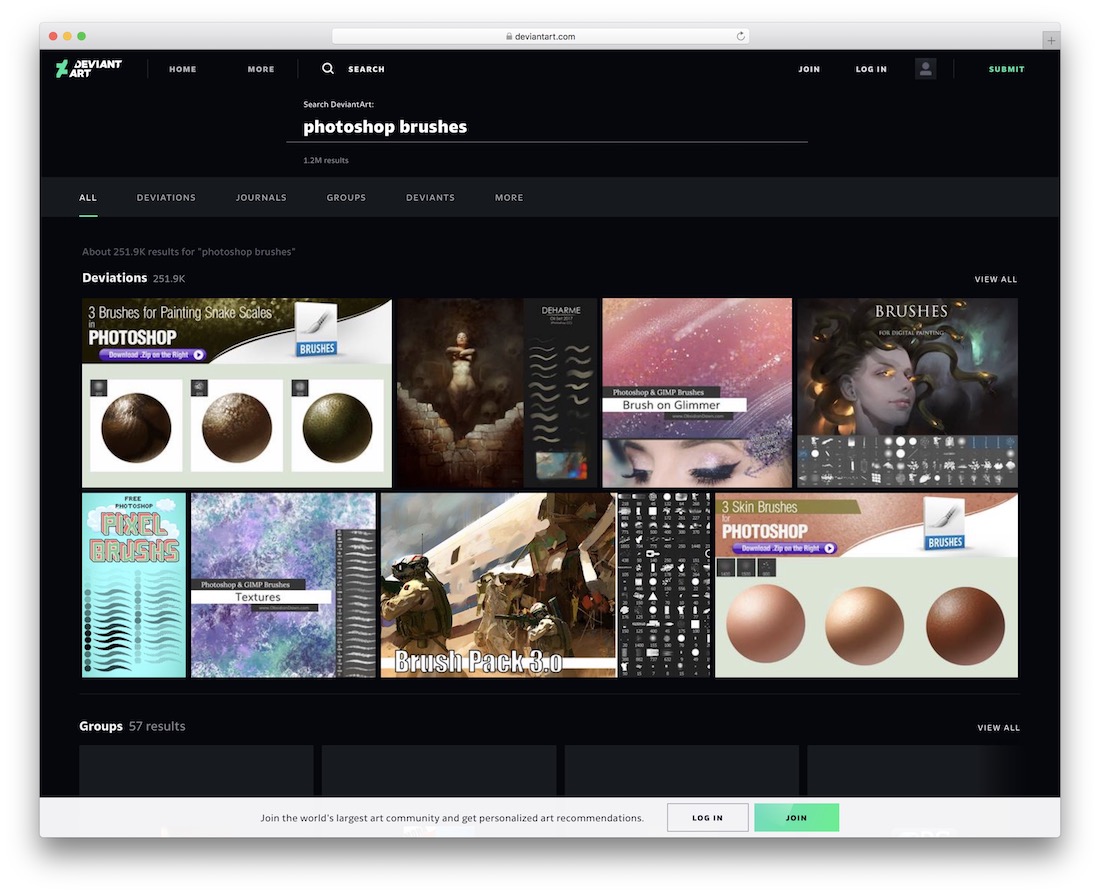Click the "About 251.9K results" text
1100x894 pixels.
[189, 252]
